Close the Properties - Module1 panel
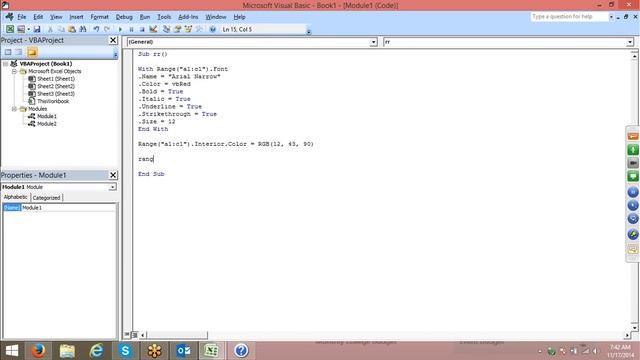Image resolution: width=640 pixels, height=360 pixels. [x=113, y=175]
